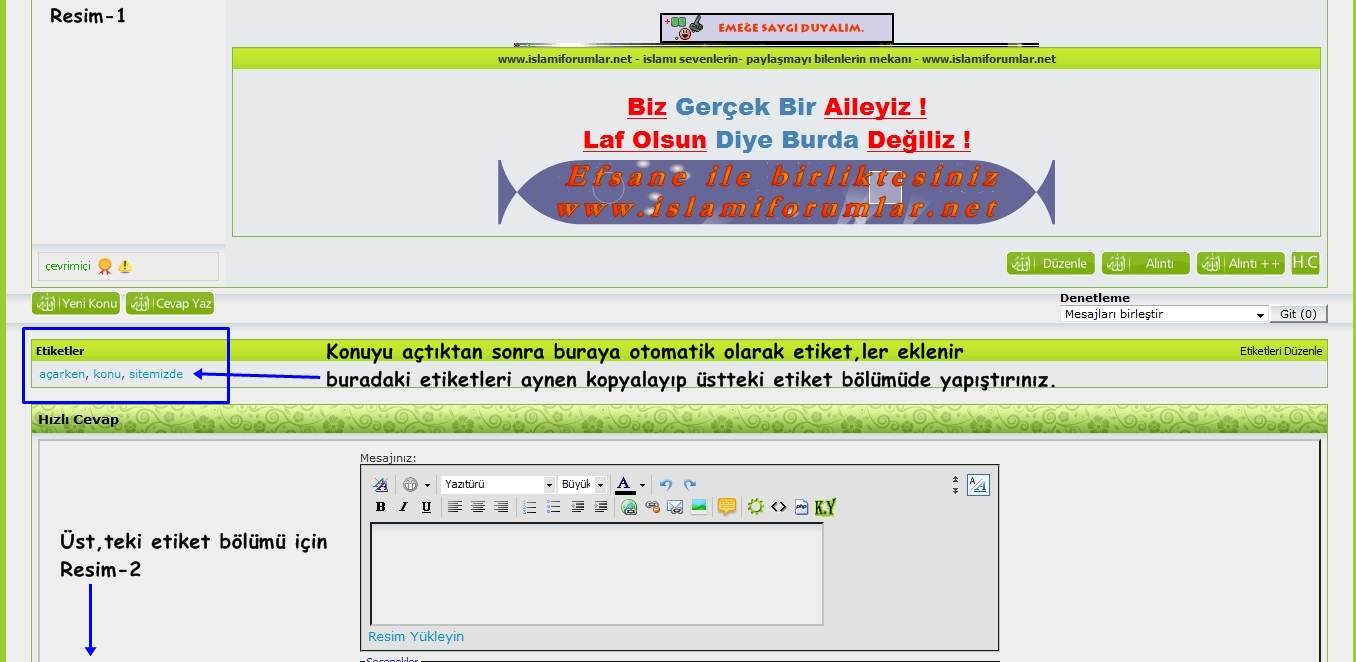Screen dimensions: 1356x662
Task: Open the smilies picker in the editor
Action: click(x=410, y=485)
